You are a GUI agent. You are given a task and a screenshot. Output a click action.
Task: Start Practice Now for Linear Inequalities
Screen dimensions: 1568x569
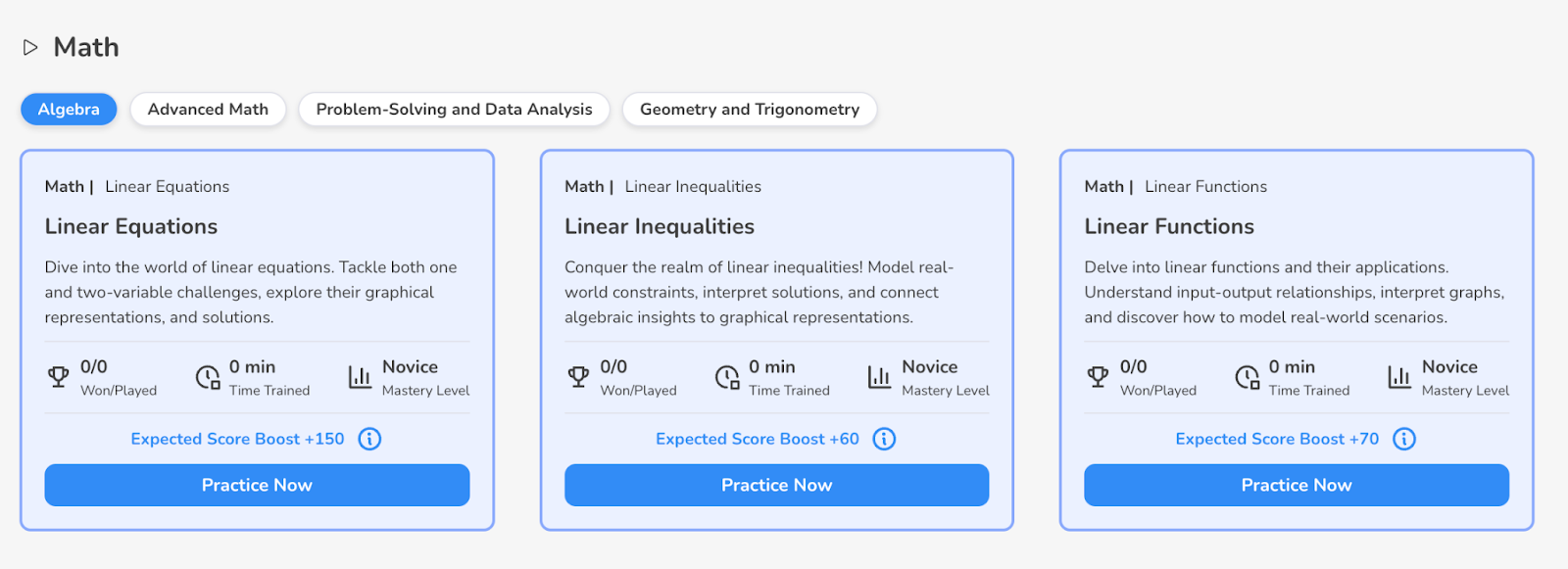click(776, 485)
